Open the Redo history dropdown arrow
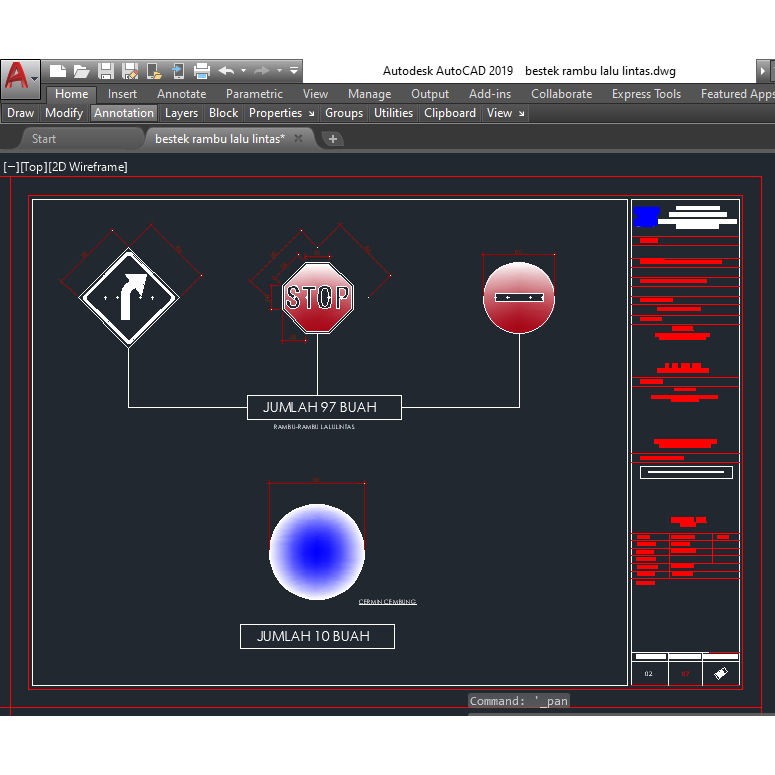 (x=279, y=71)
